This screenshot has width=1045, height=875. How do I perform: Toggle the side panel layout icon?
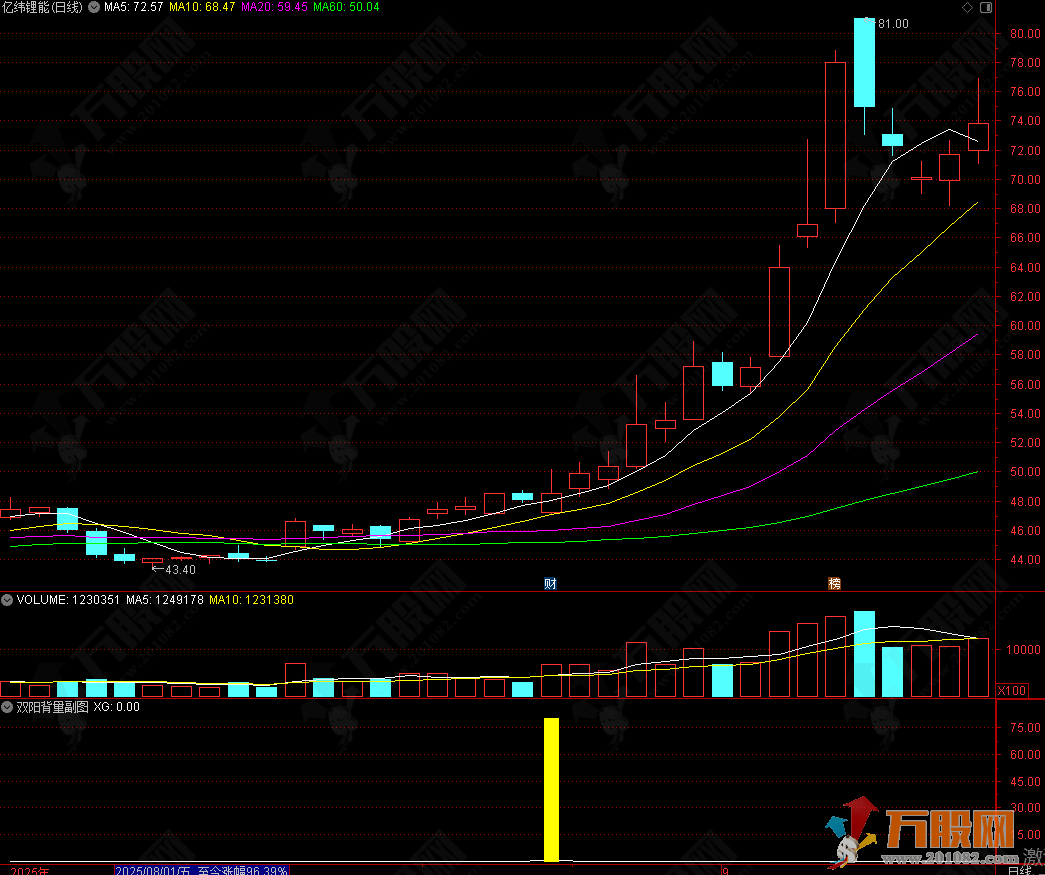pyautogui.click(x=985, y=7)
